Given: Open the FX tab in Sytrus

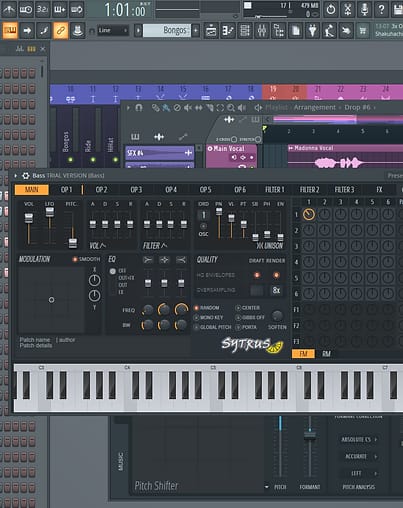Looking at the screenshot, I should pyautogui.click(x=379, y=190).
